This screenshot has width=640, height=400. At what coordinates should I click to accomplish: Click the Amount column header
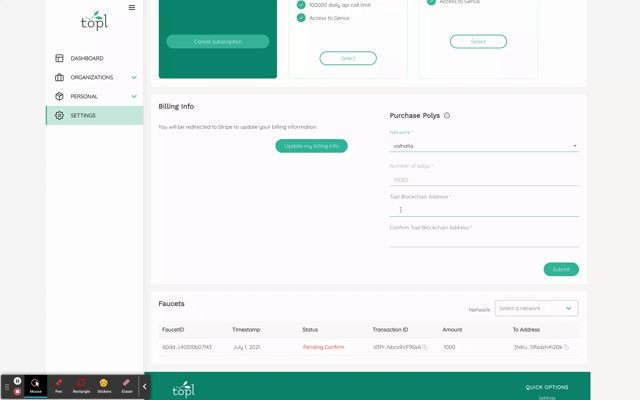(452, 329)
